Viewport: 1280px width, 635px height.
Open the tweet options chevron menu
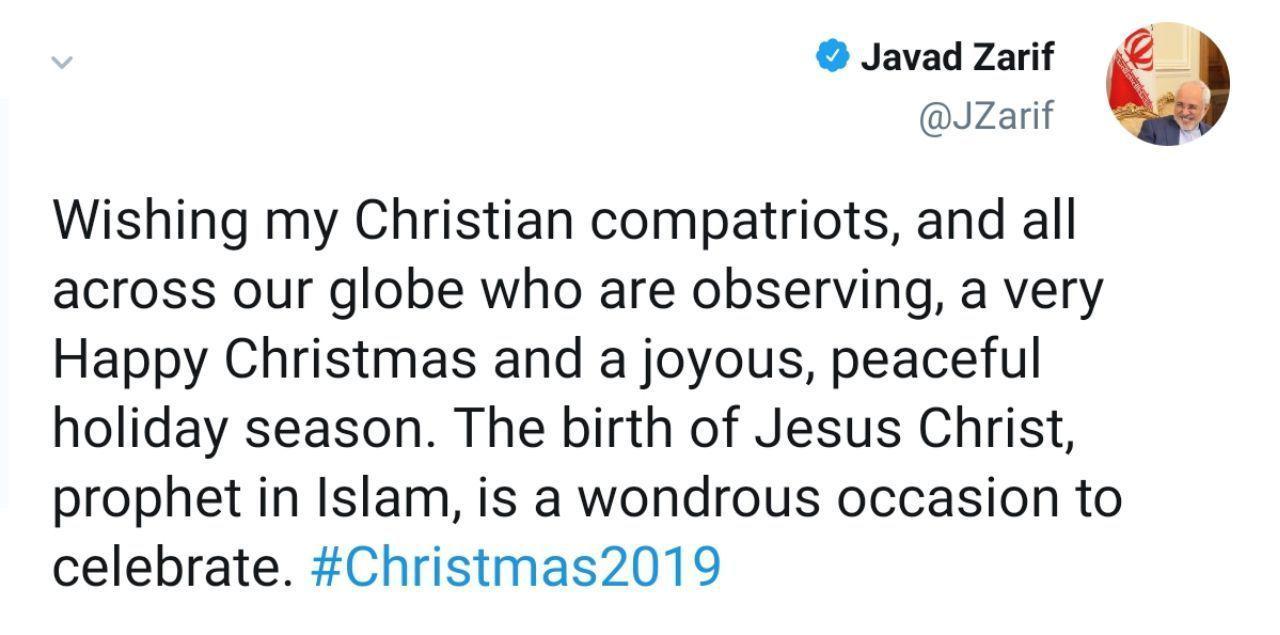tap(62, 62)
